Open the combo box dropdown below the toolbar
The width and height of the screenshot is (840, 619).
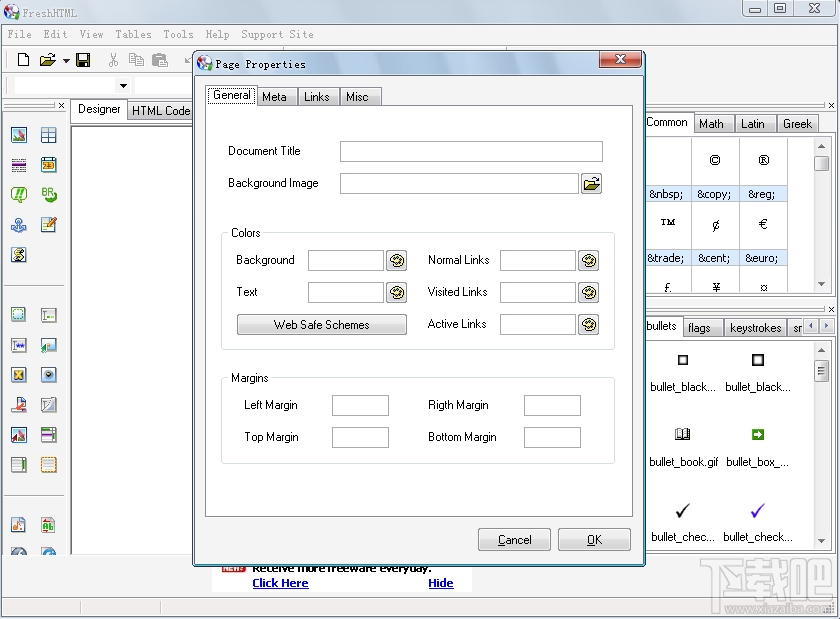point(123,85)
